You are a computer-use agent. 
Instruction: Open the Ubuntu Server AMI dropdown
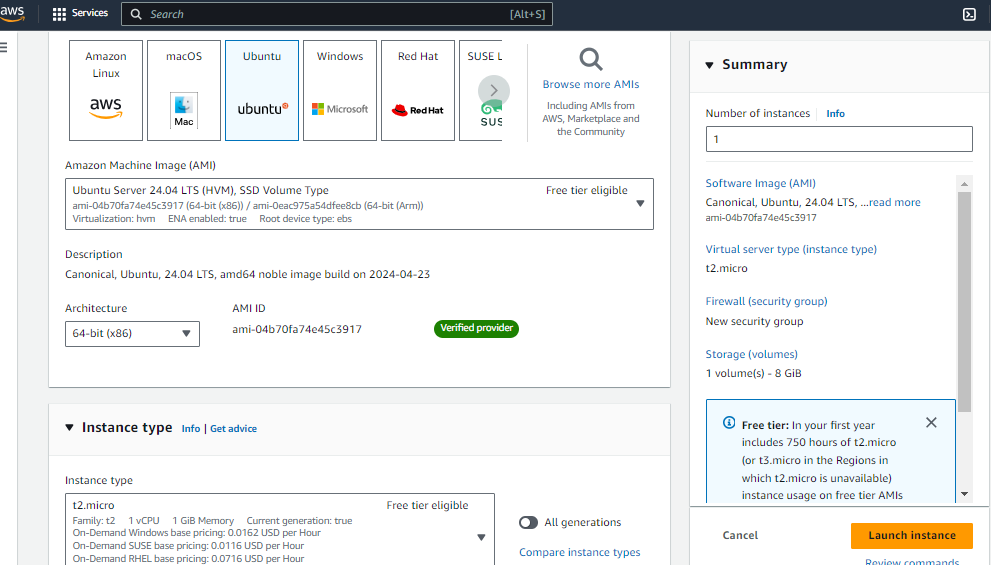click(x=359, y=204)
